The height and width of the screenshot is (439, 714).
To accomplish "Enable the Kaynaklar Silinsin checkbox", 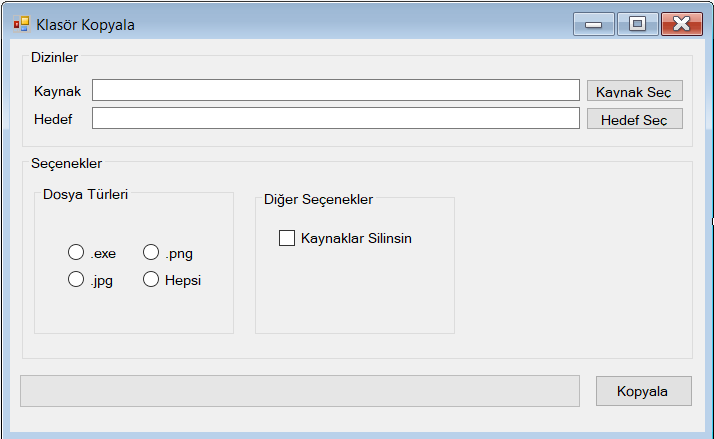I will click(287, 238).
